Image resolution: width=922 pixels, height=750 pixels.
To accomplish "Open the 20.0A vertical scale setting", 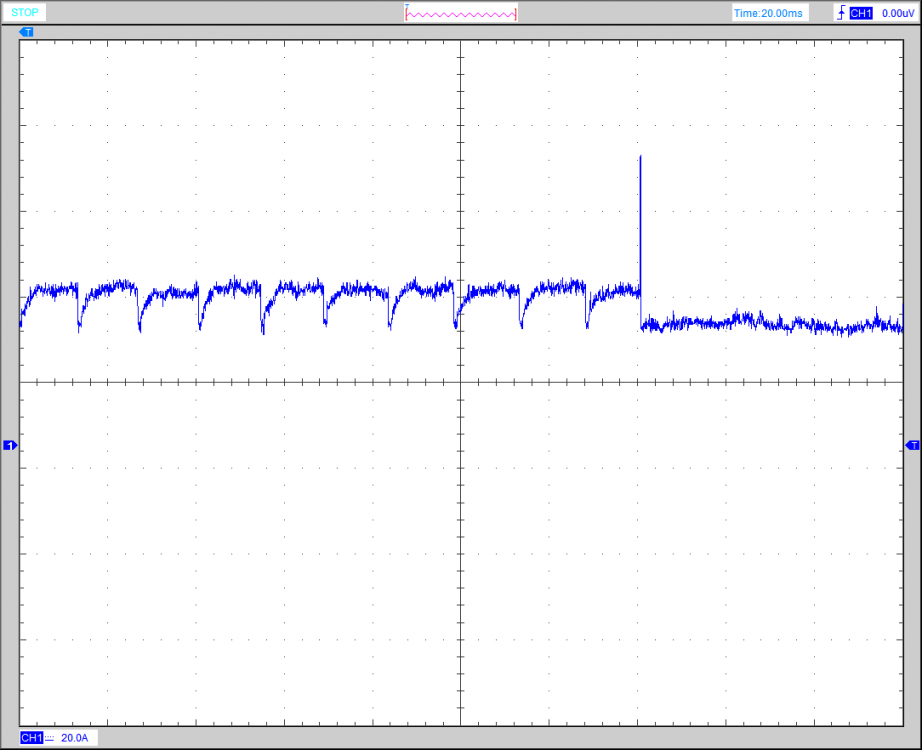I will 75,738.
